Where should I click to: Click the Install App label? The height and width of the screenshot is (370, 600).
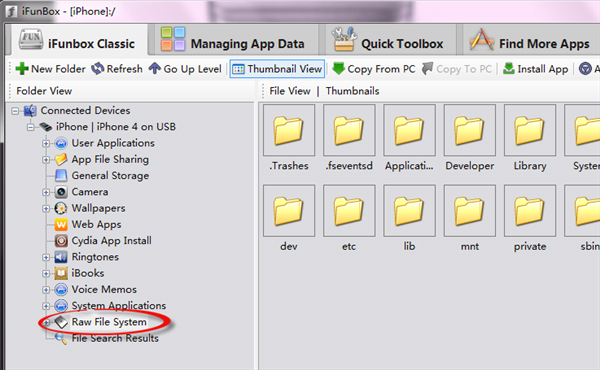[x=543, y=69]
